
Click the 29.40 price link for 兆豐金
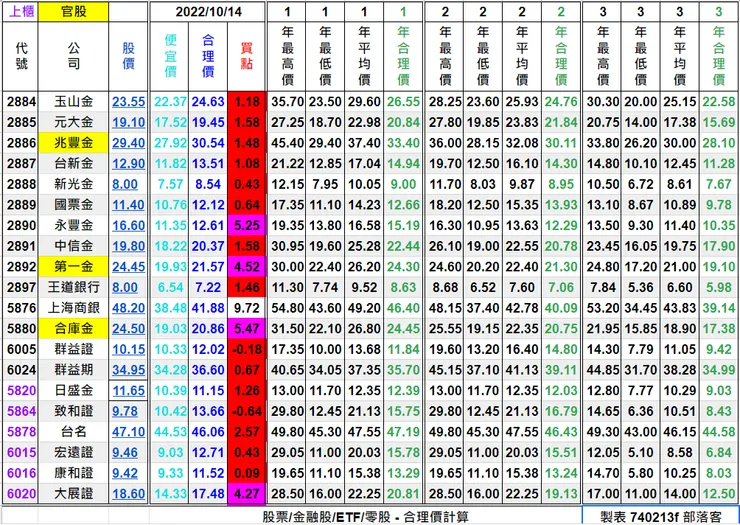click(128, 143)
